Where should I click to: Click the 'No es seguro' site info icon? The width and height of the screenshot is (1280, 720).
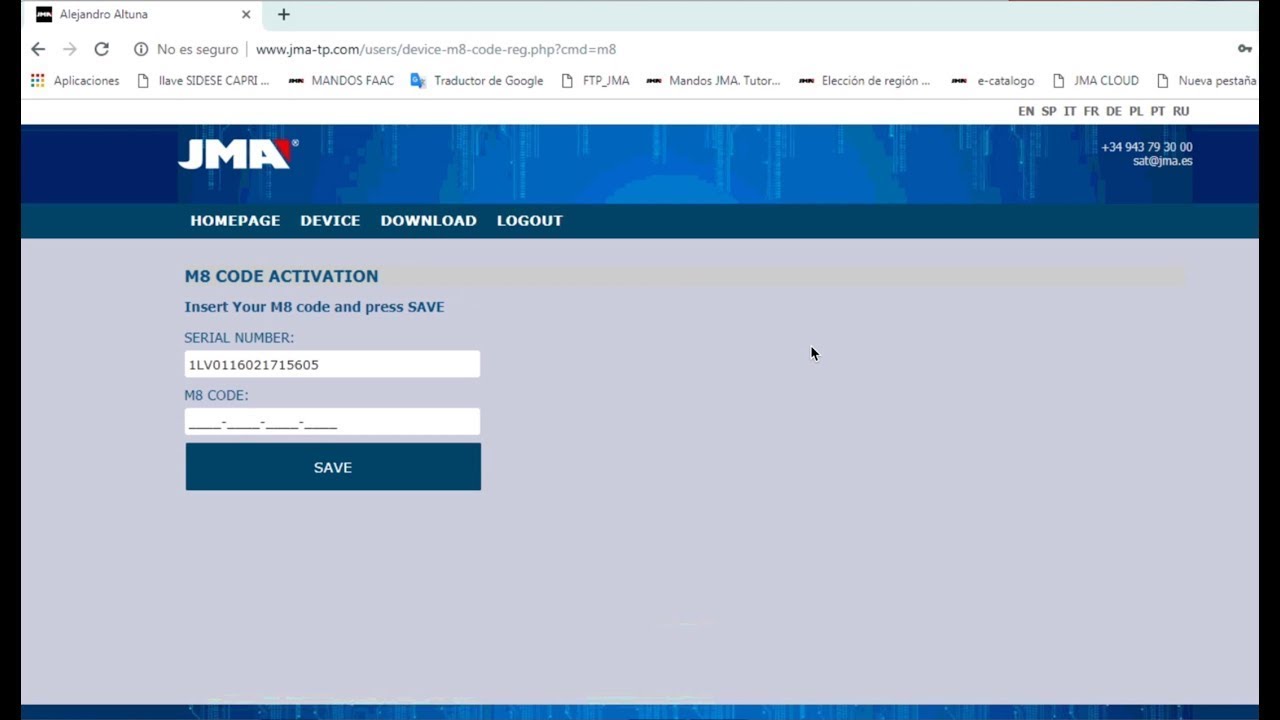[141, 49]
